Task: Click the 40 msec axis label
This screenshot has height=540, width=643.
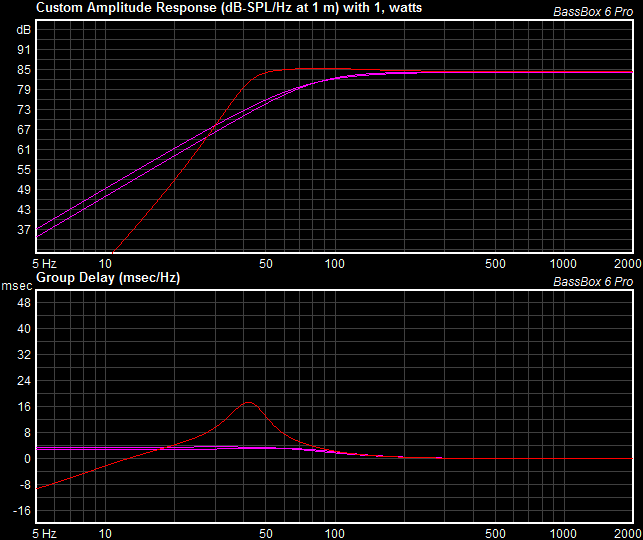Action: pyautogui.click(x=24, y=329)
